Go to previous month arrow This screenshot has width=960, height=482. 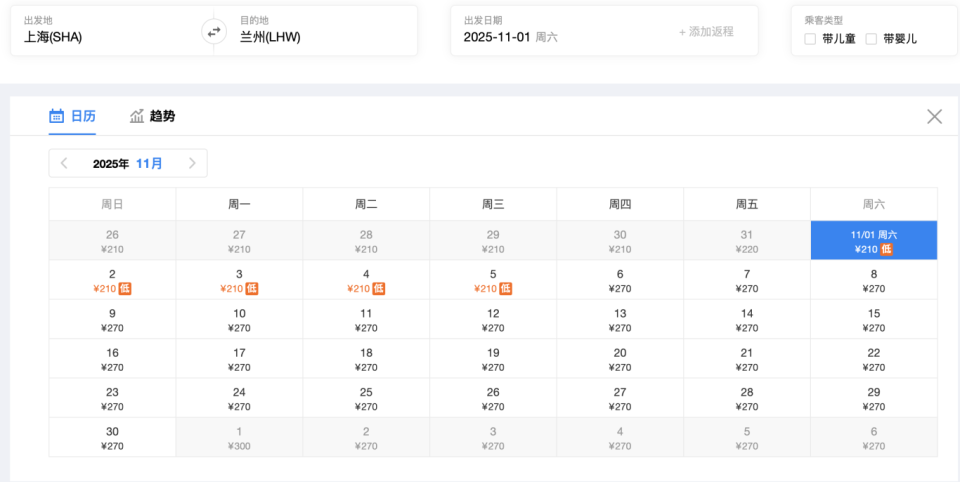pos(64,163)
